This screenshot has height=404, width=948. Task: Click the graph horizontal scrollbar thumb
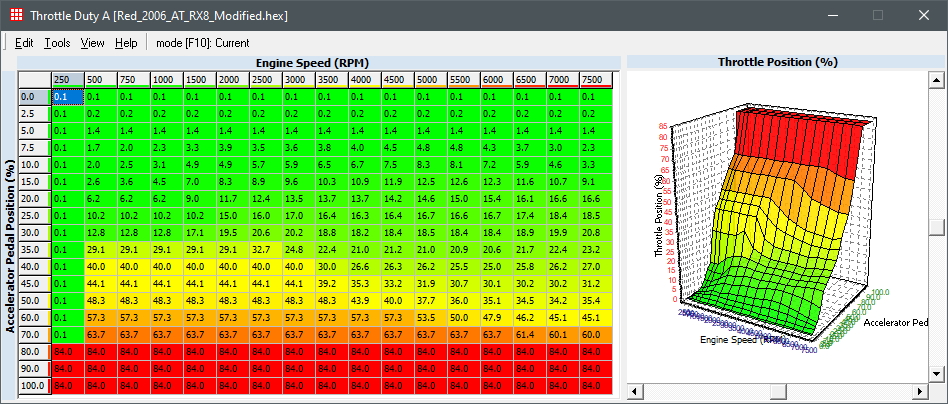coord(778,391)
